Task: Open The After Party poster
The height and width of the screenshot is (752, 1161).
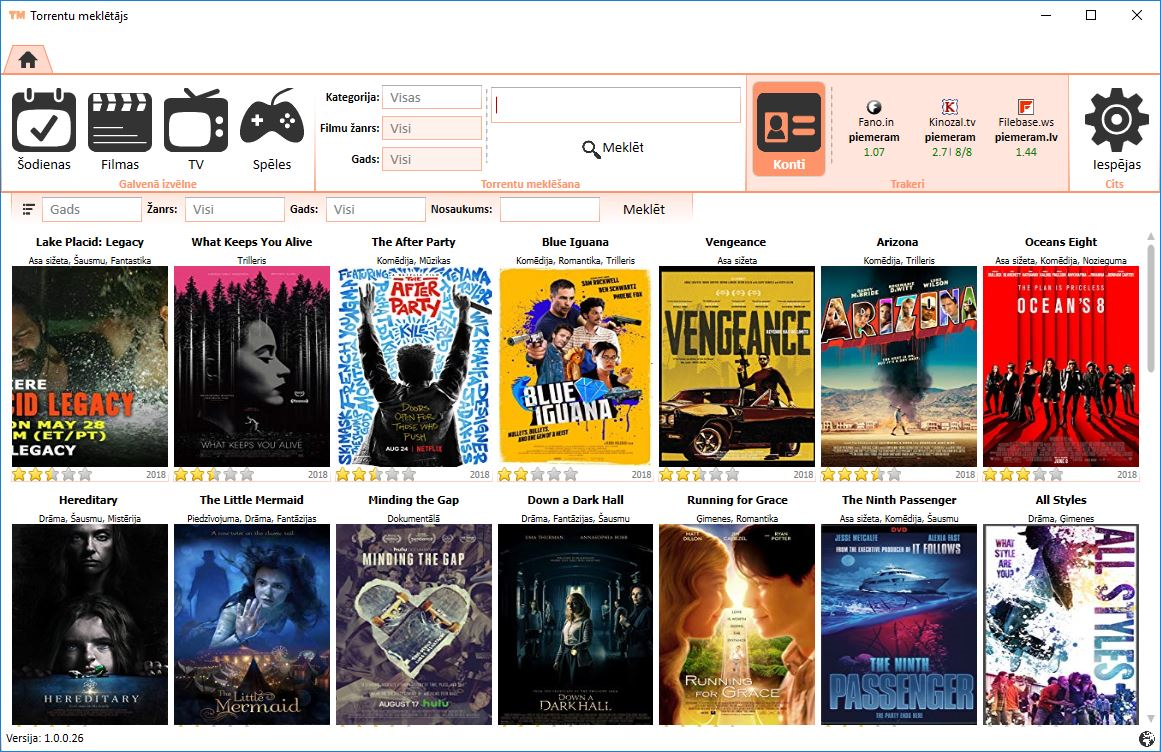Action: (414, 366)
